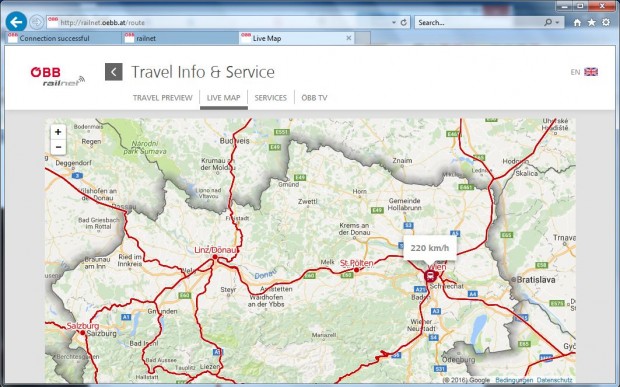Open favorites star icon

(x=591, y=23)
